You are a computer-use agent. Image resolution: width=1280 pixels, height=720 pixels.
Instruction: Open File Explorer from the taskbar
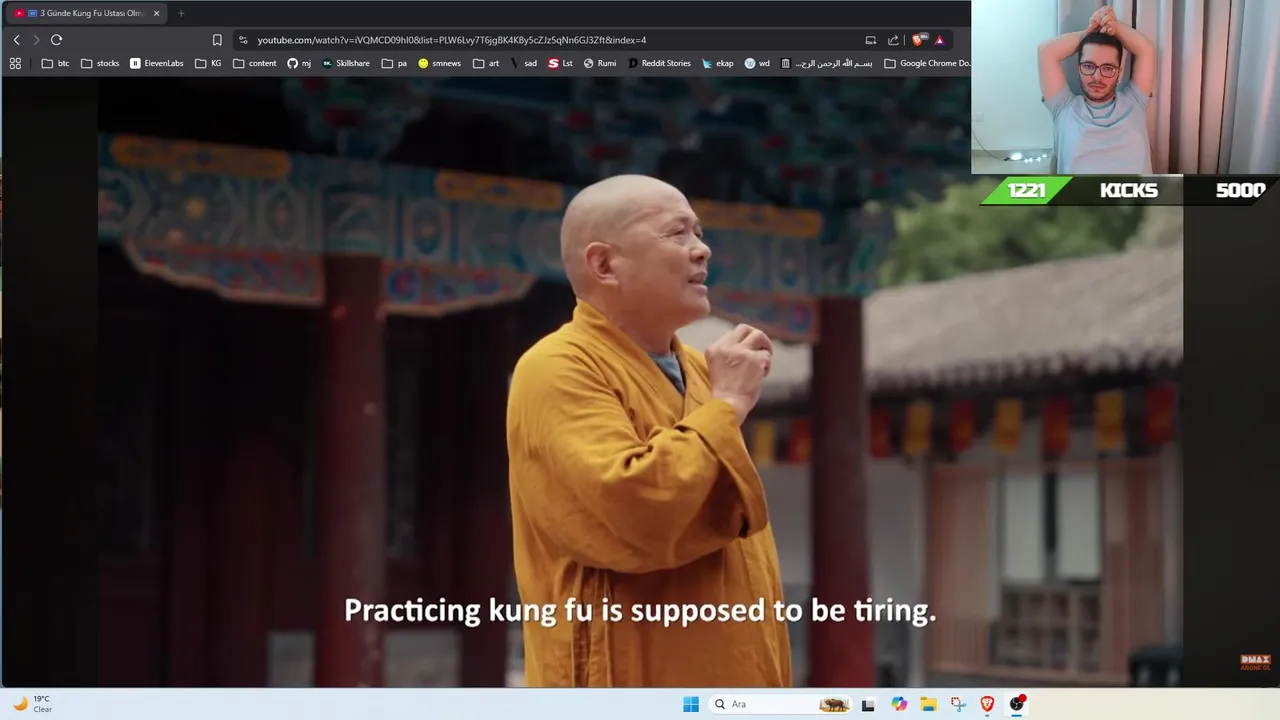(928, 704)
